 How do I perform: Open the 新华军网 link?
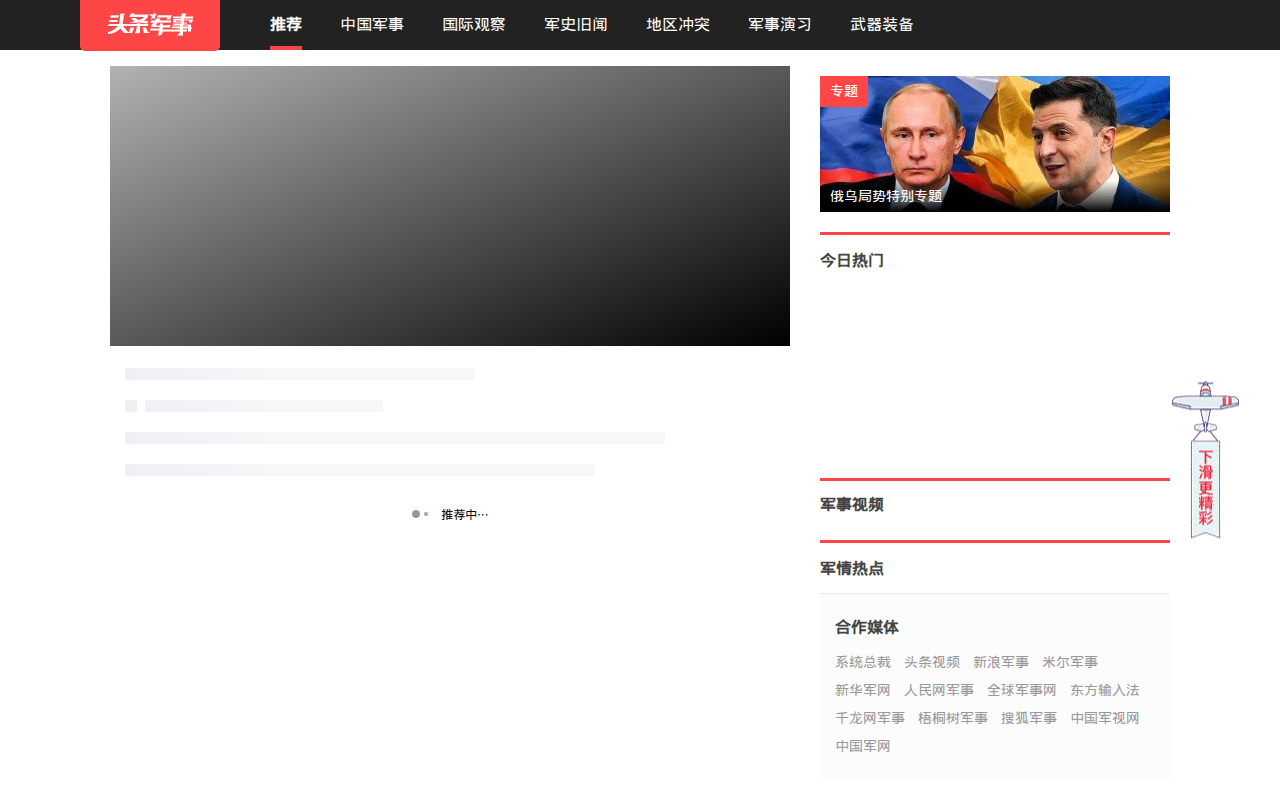click(x=863, y=690)
